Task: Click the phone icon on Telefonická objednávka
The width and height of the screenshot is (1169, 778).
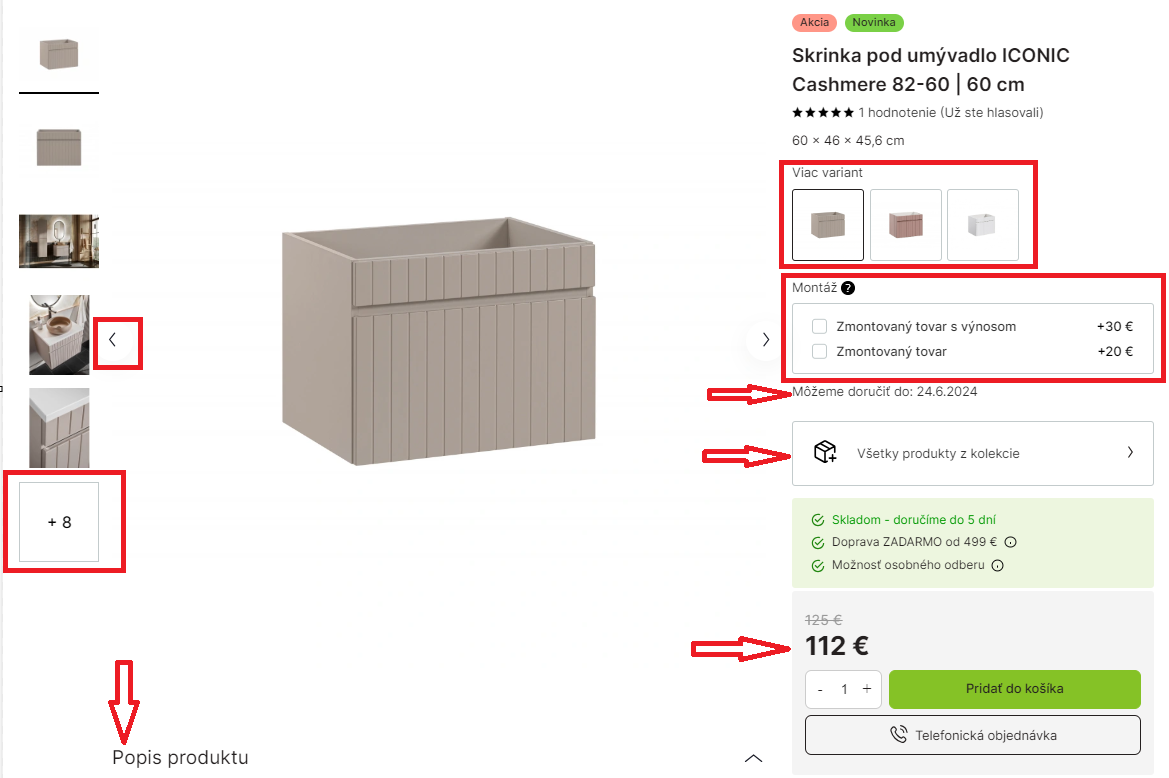Action: pyautogui.click(x=898, y=736)
